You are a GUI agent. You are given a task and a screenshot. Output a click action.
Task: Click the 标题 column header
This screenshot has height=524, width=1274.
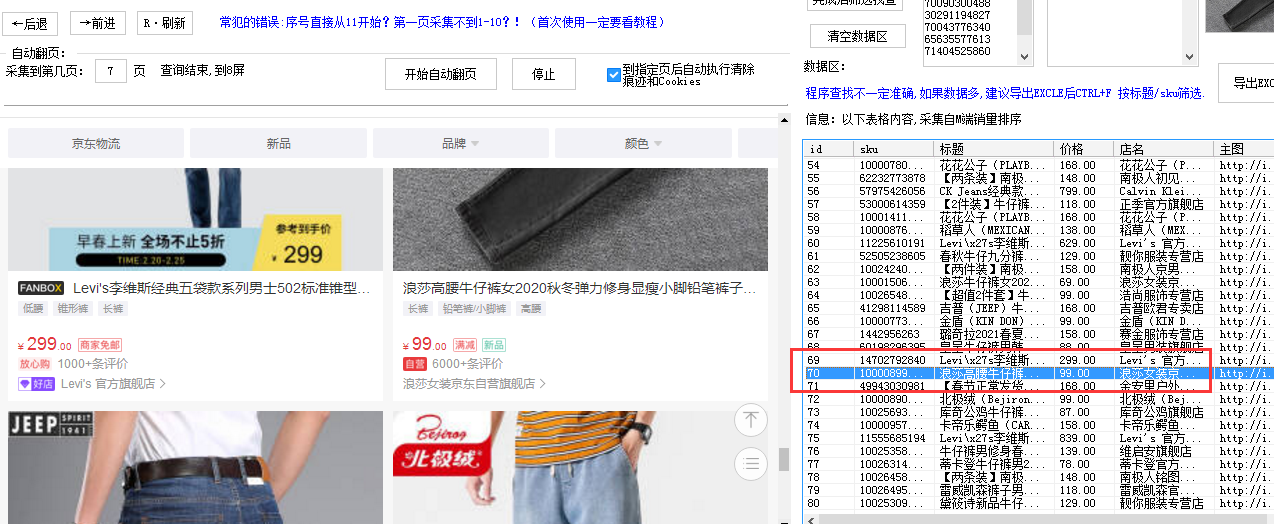[994, 148]
